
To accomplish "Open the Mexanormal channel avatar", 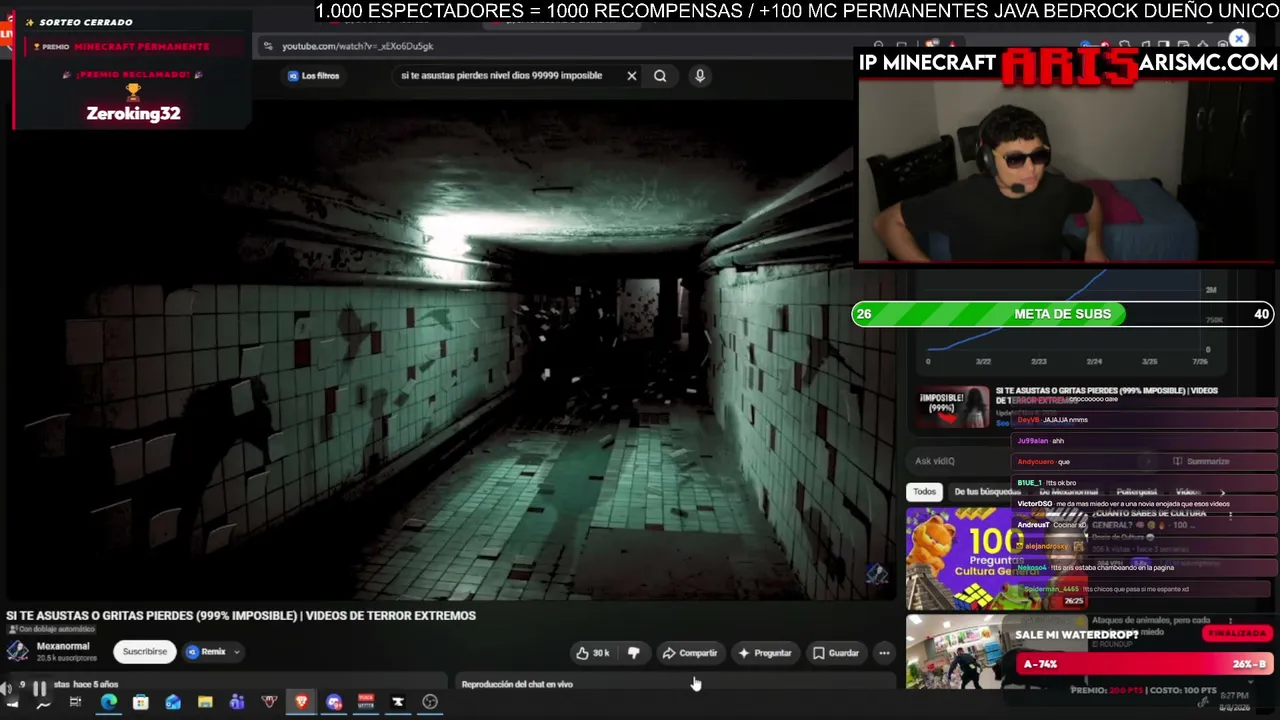I will (17, 651).
